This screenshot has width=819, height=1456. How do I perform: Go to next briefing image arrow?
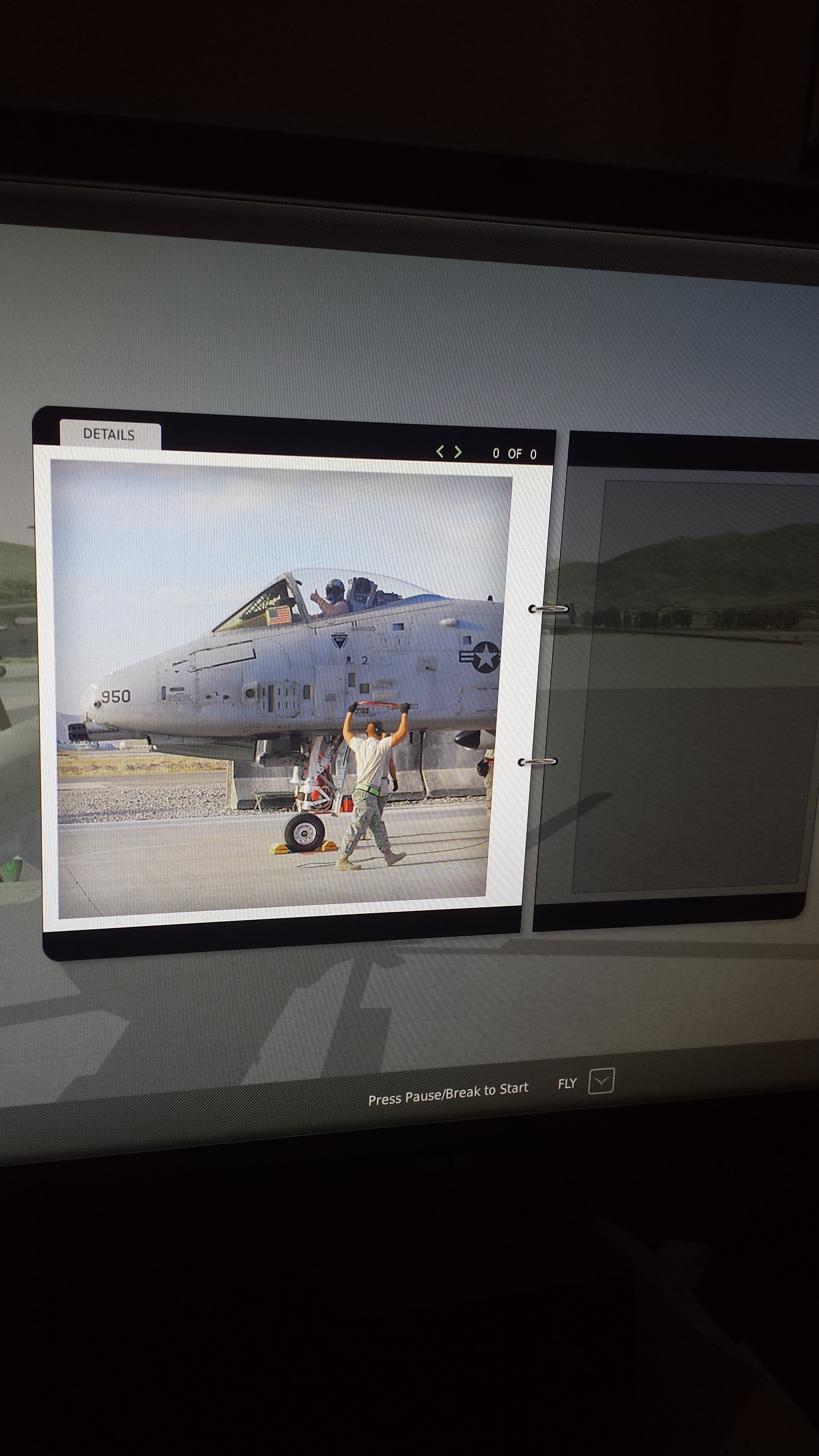point(458,451)
